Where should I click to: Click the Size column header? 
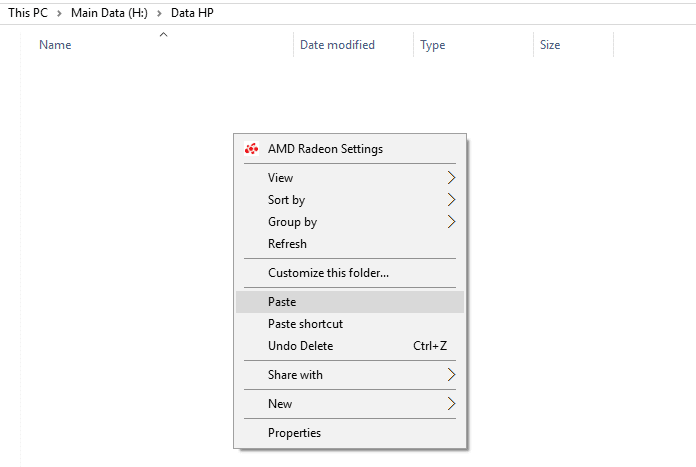tap(573, 45)
